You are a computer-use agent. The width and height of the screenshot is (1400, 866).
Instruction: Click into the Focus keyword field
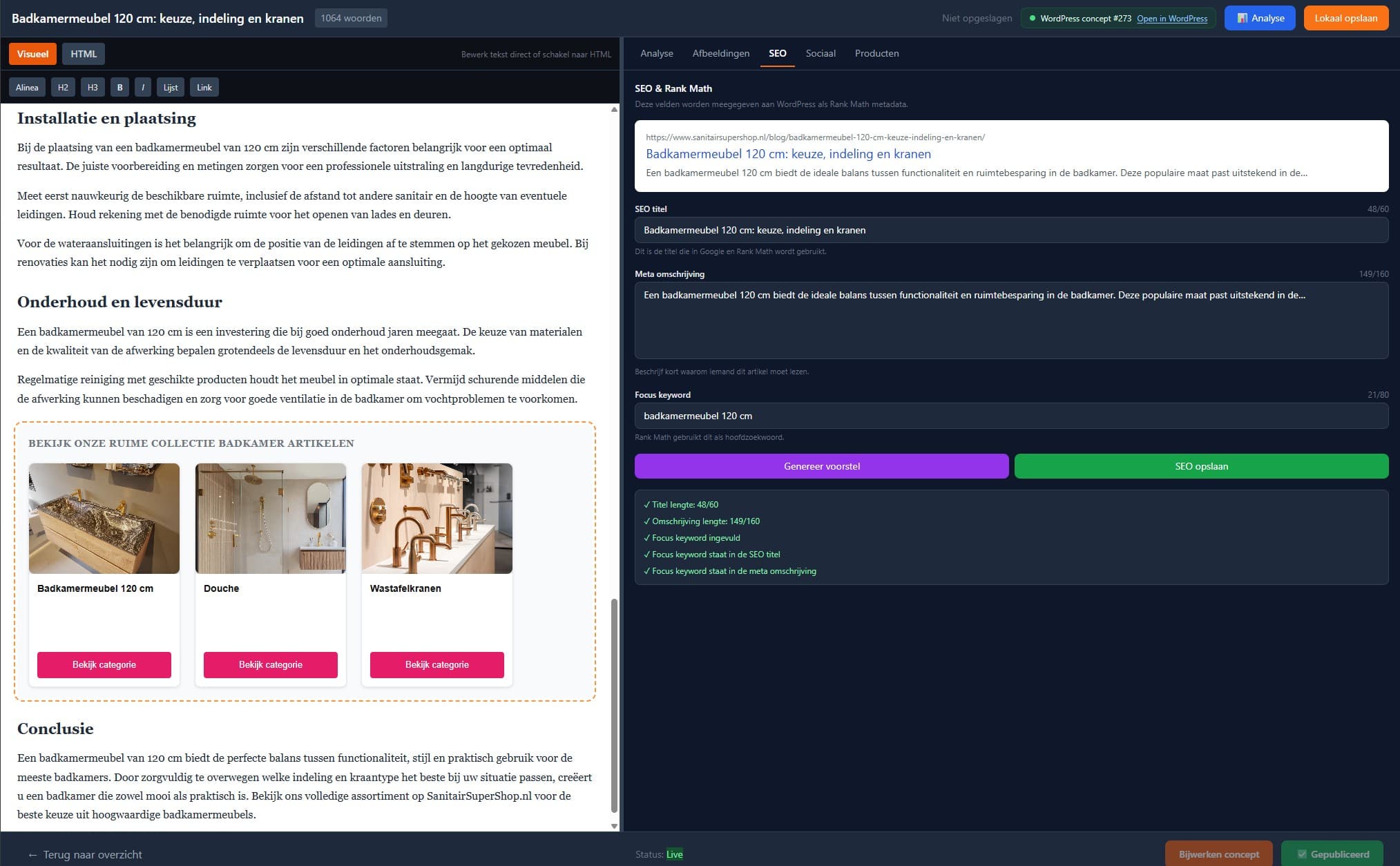click(1011, 416)
